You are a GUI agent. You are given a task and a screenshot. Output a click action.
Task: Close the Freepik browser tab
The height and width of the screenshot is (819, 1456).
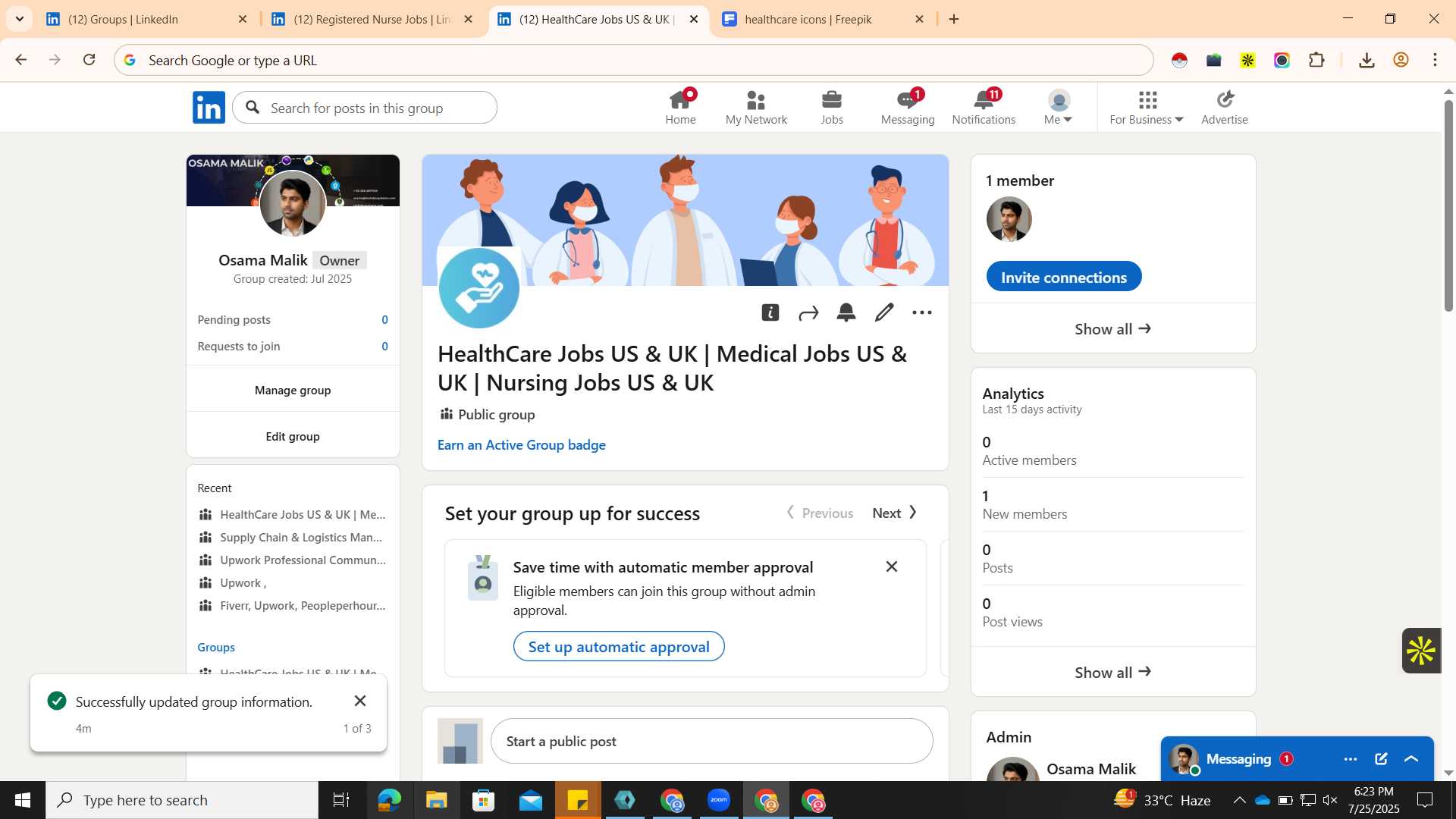point(919,19)
